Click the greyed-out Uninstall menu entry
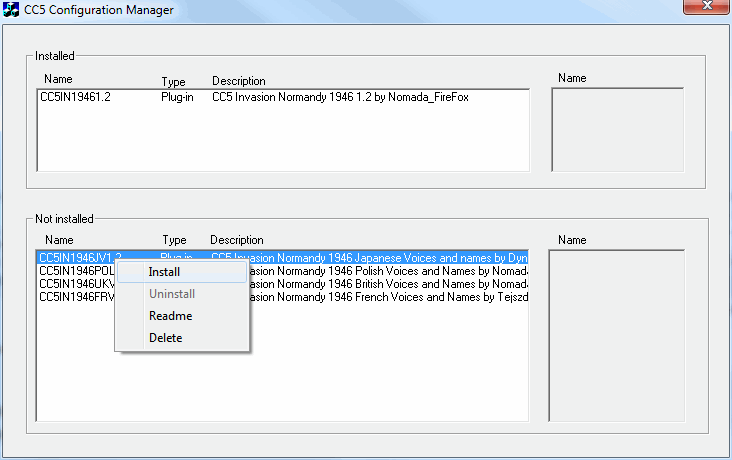732x460 pixels. [x=171, y=294]
